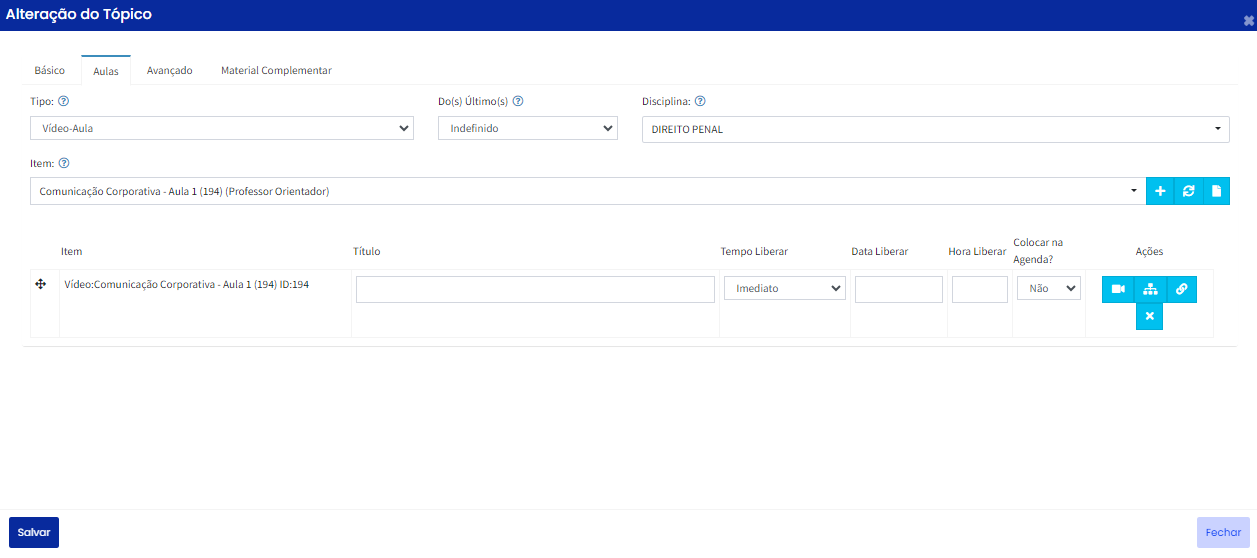Open the Colocar na Agenda dropdown

click(1048, 288)
